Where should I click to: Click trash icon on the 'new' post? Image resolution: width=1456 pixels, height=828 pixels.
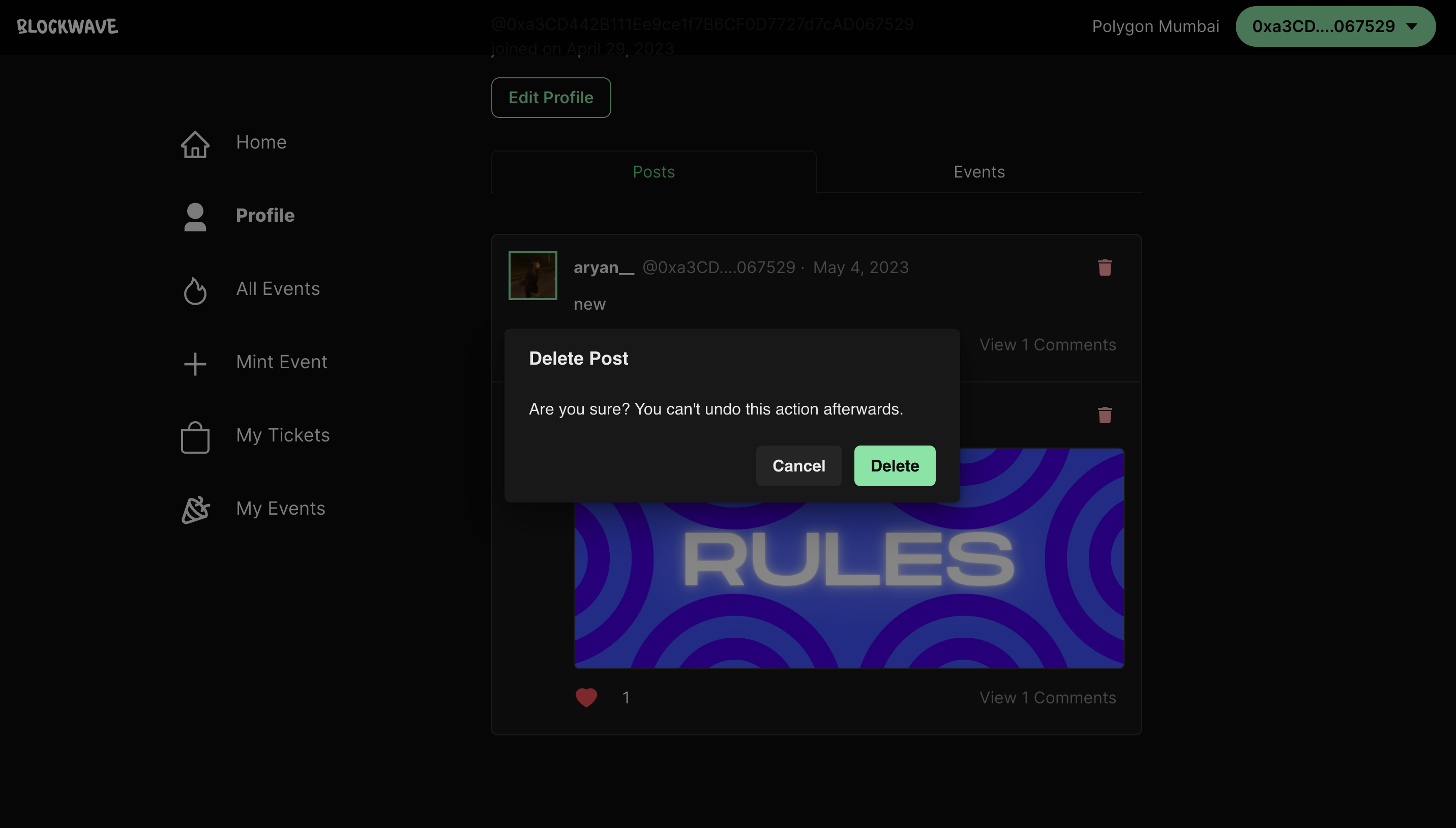click(x=1104, y=268)
